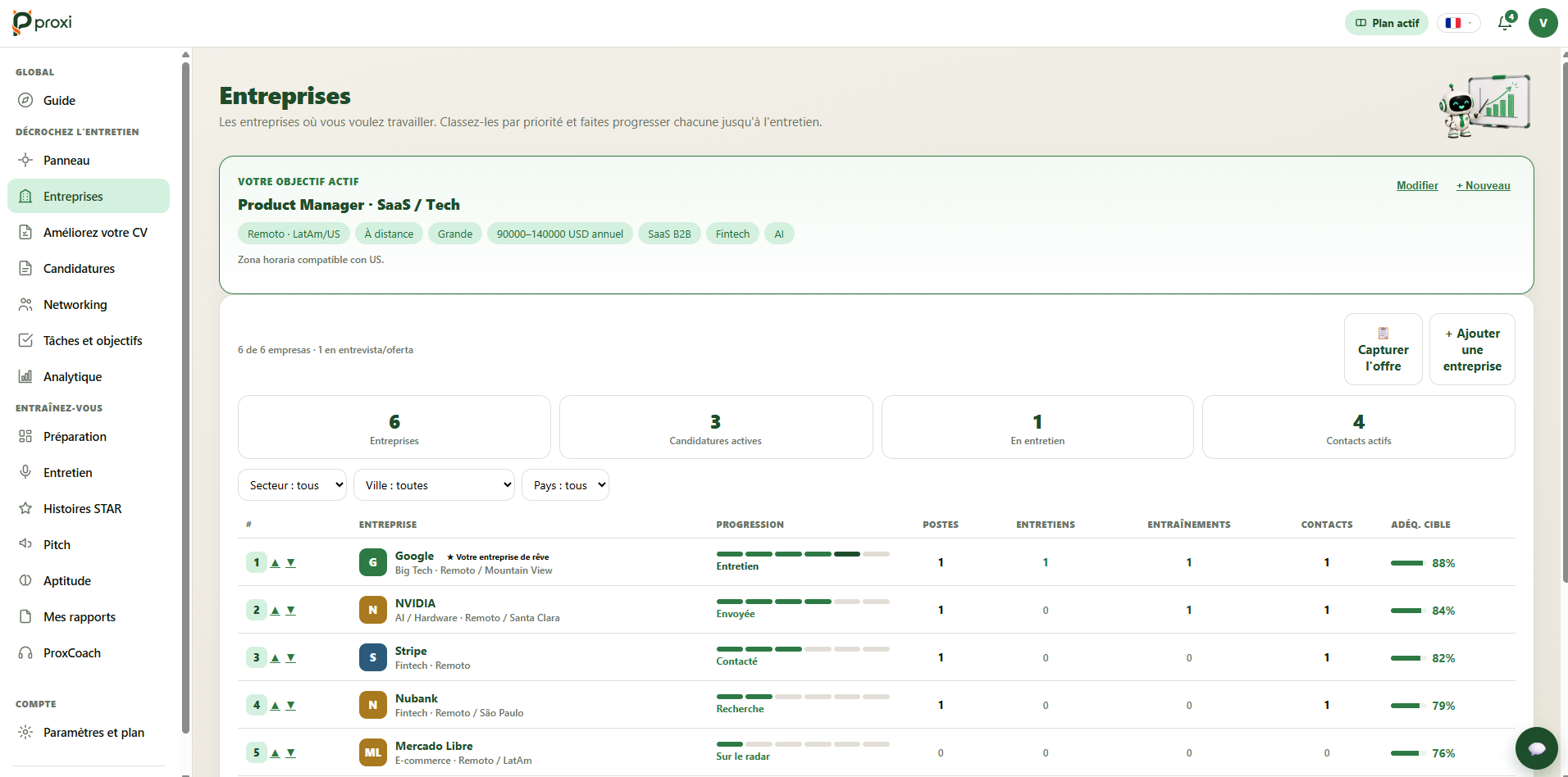Click the SaaS B2B objective tag
1568x777 pixels.
coord(669,234)
